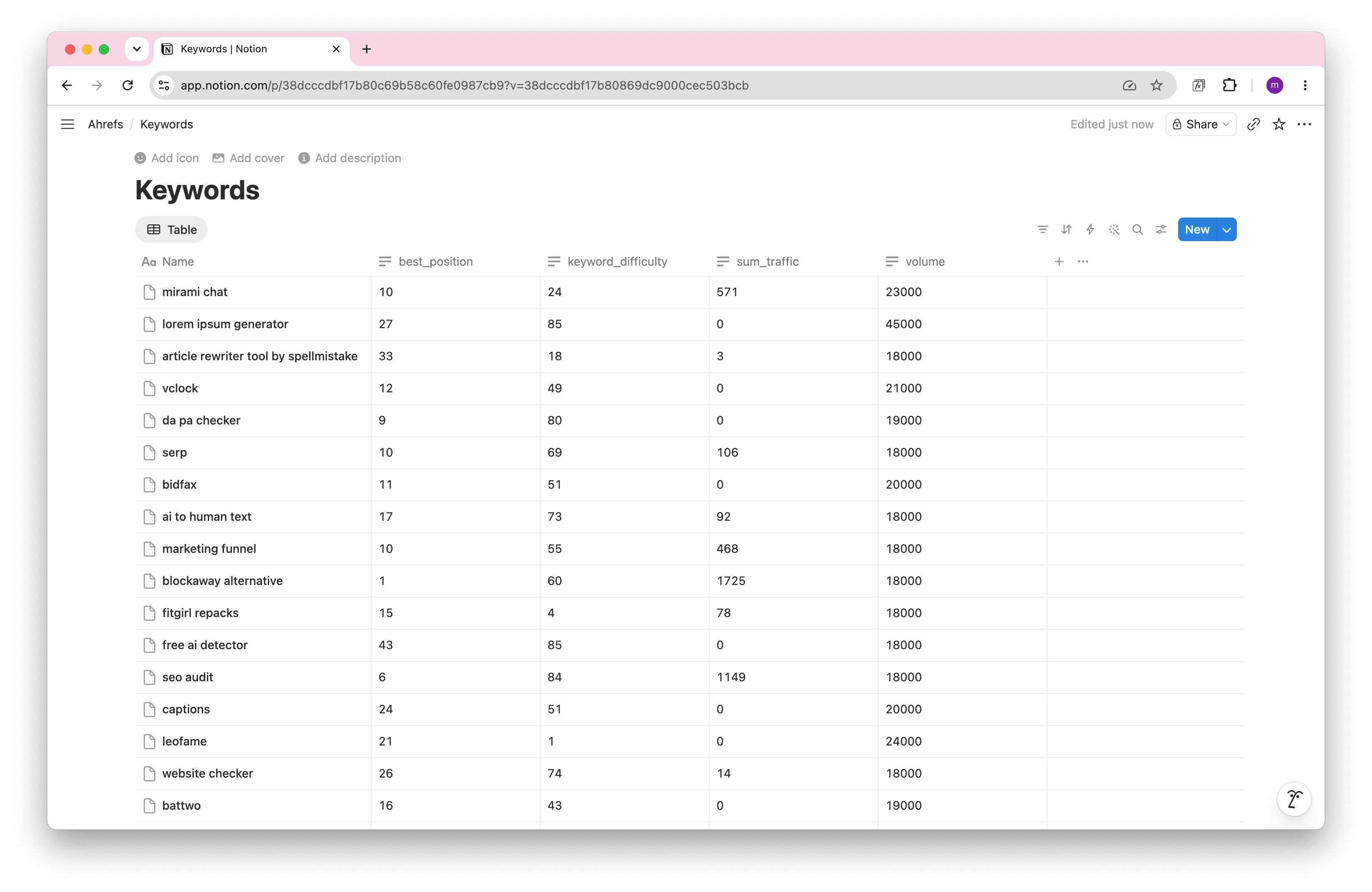Open the marketing funnel row
This screenshot has width=1372, height=892.
[209, 549]
